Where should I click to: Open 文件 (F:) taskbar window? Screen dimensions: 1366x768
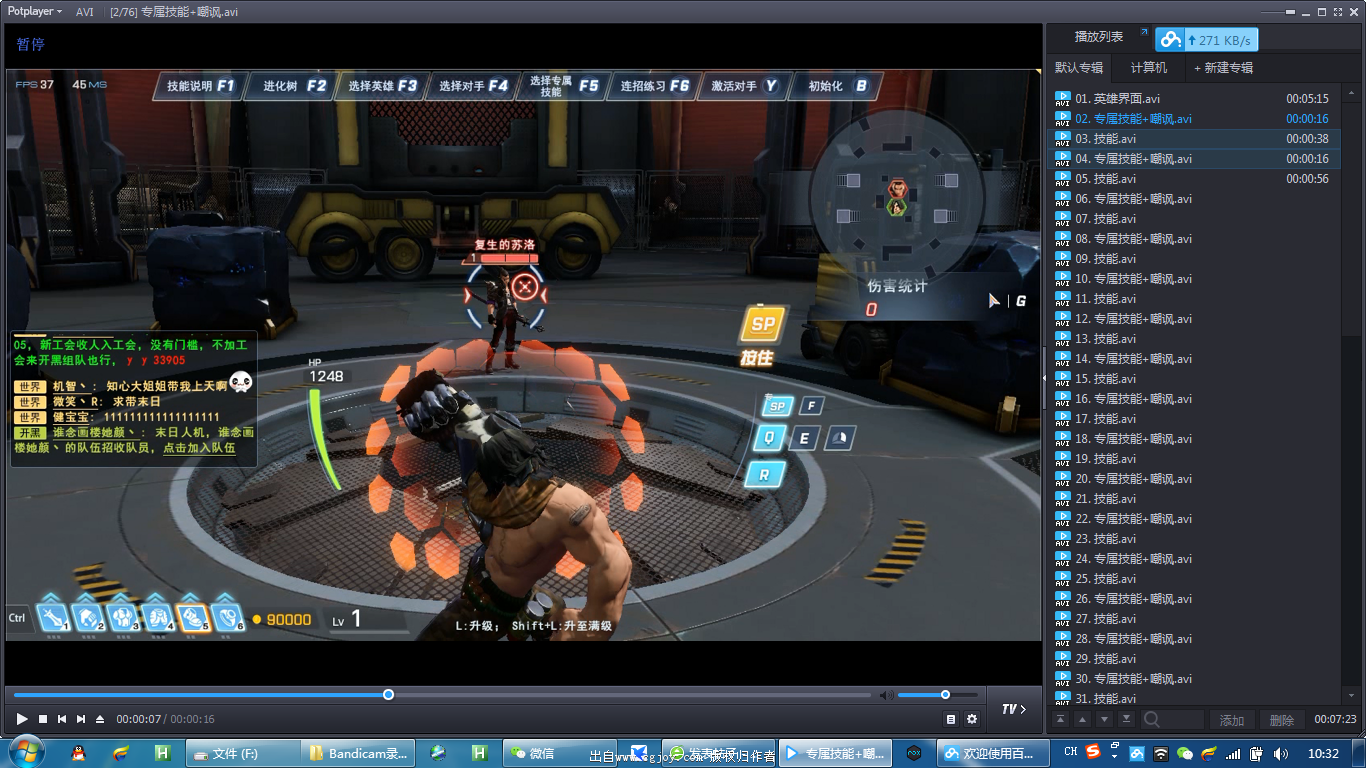pos(243,753)
